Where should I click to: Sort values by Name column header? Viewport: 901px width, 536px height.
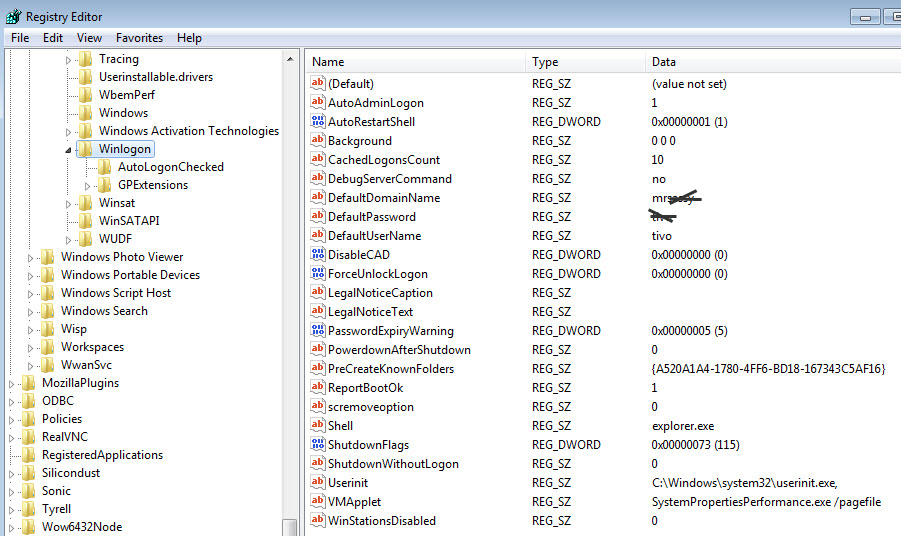(x=415, y=61)
